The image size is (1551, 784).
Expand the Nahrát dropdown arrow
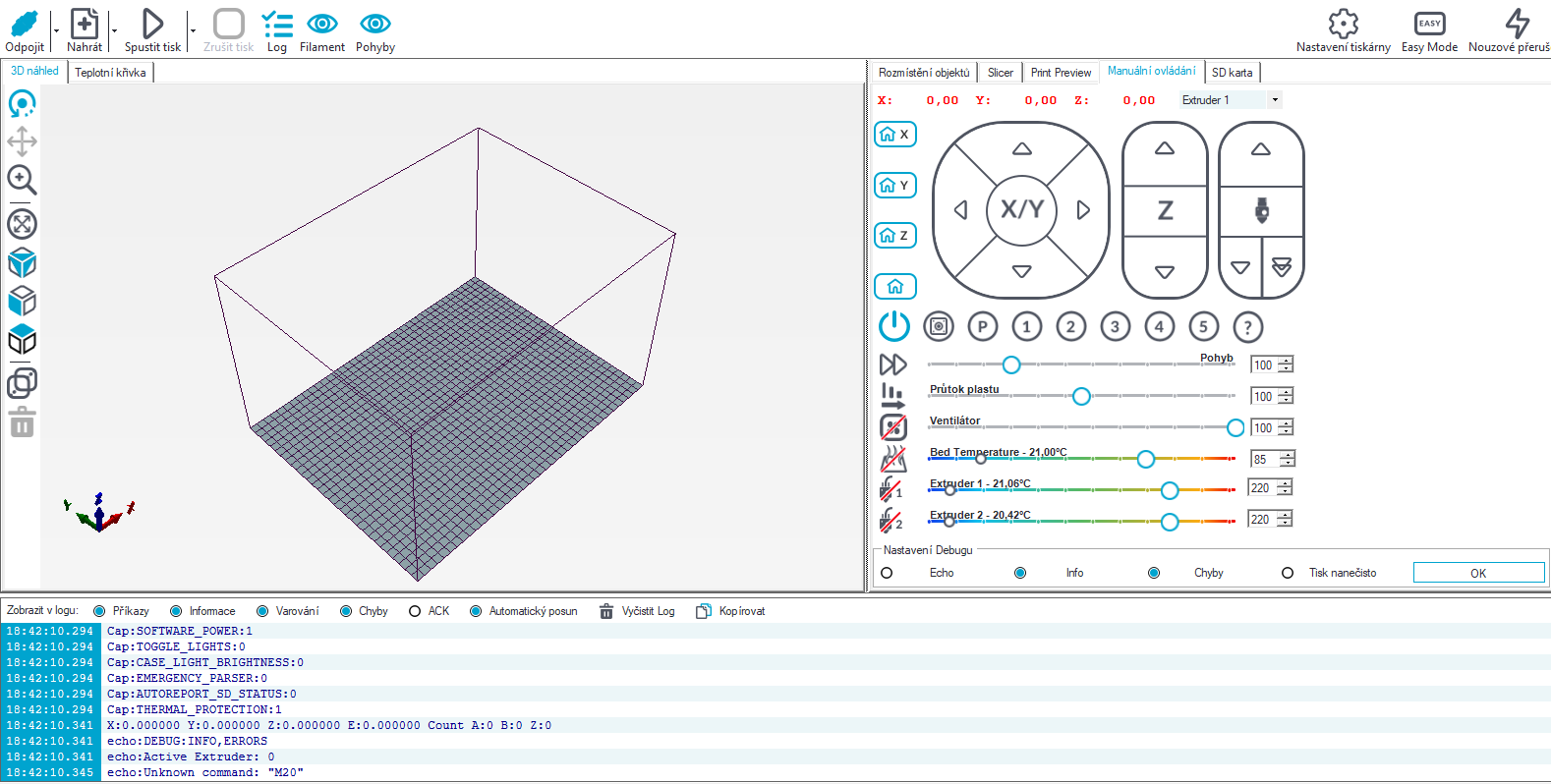[x=114, y=30]
